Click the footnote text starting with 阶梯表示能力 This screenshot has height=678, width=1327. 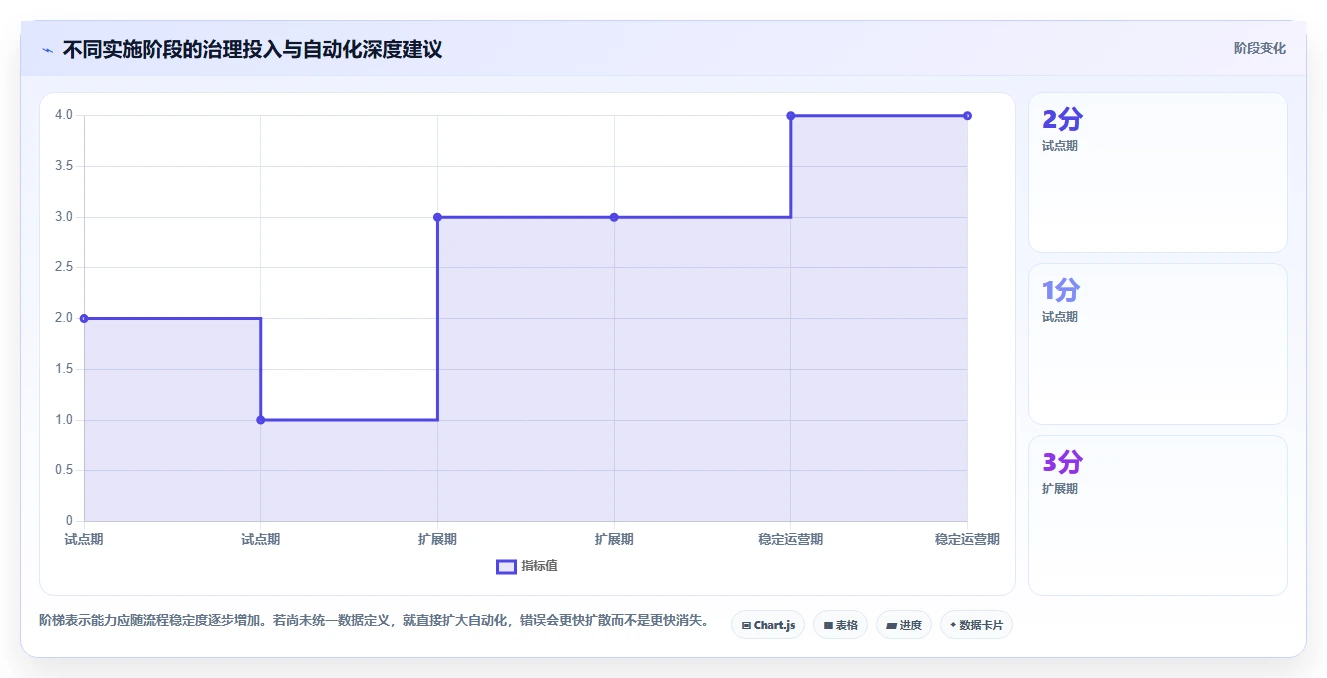coord(374,621)
